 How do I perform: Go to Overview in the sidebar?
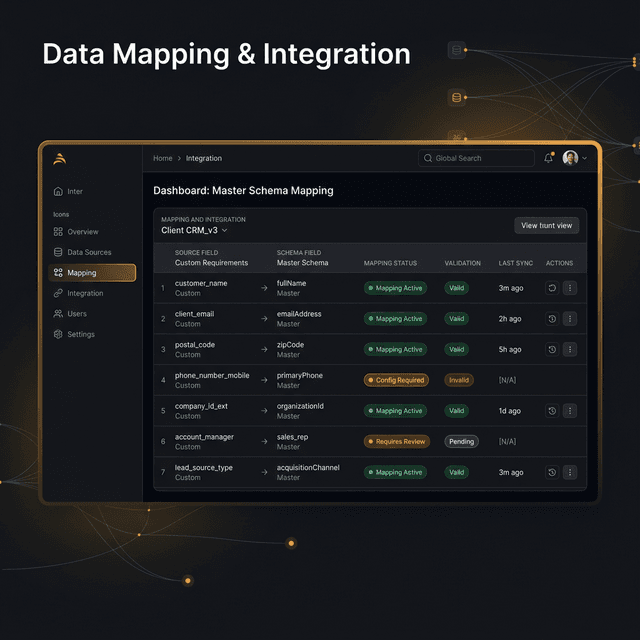(82, 232)
